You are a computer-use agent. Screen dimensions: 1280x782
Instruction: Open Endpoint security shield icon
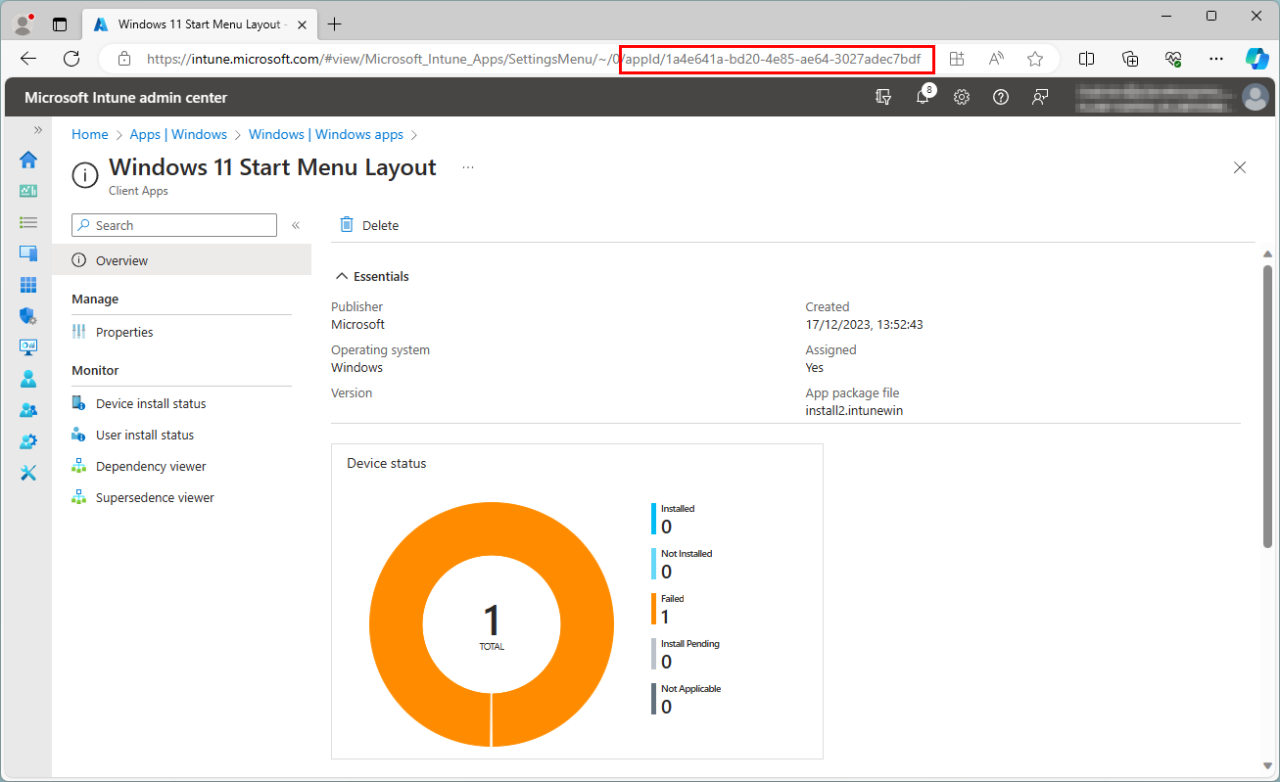[x=28, y=316]
